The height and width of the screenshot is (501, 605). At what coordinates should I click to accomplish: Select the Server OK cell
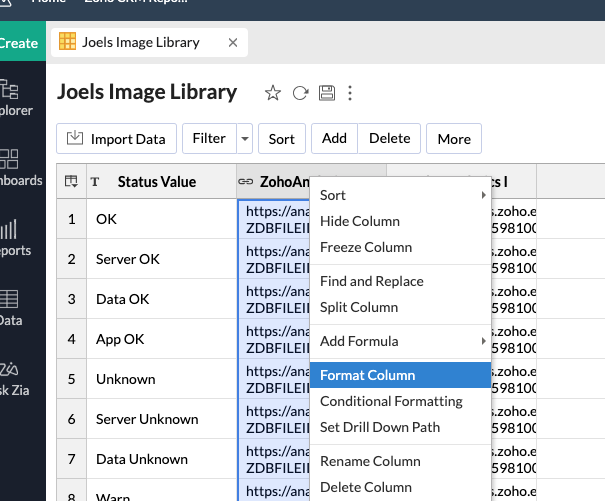coord(128,259)
